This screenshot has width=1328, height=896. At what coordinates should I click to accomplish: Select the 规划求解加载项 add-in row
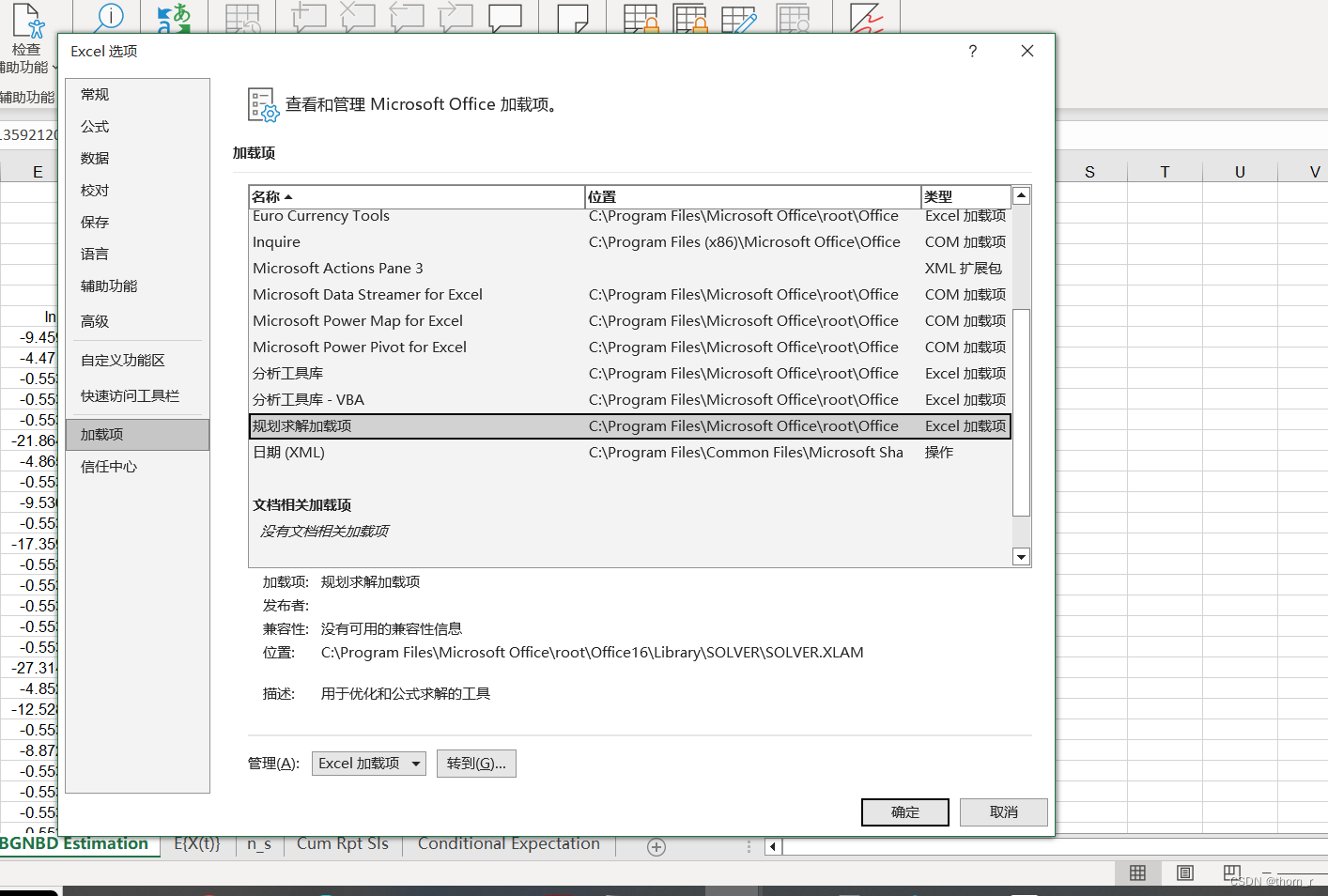point(630,426)
